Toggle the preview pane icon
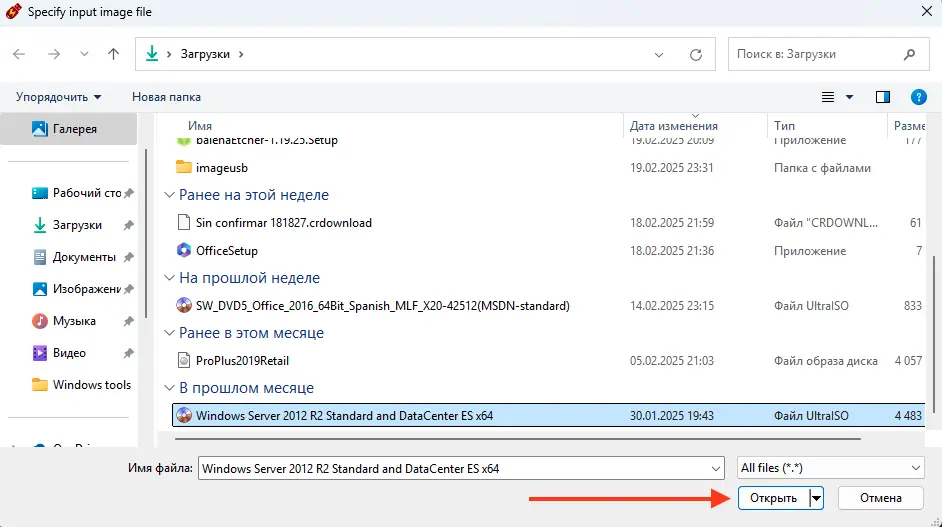The width and height of the screenshot is (942, 527). (883, 97)
